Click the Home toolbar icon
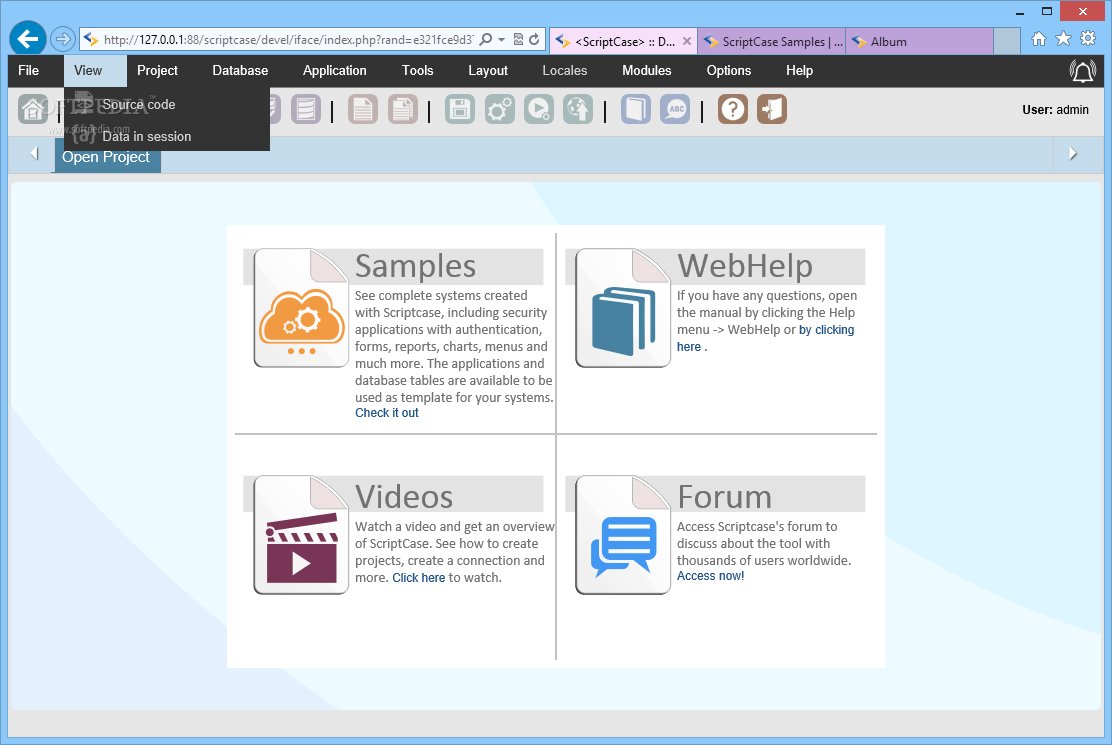 [33, 109]
